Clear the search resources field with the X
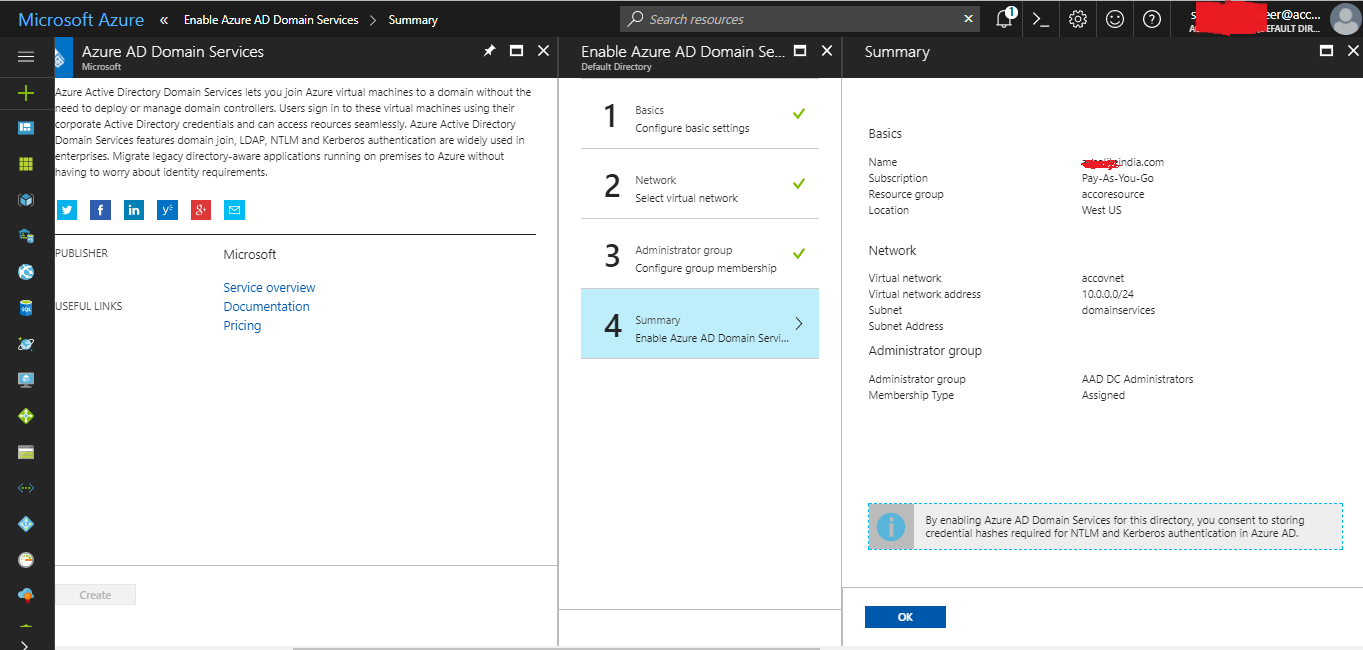The height and width of the screenshot is (650, 1363). pos(966,19)
